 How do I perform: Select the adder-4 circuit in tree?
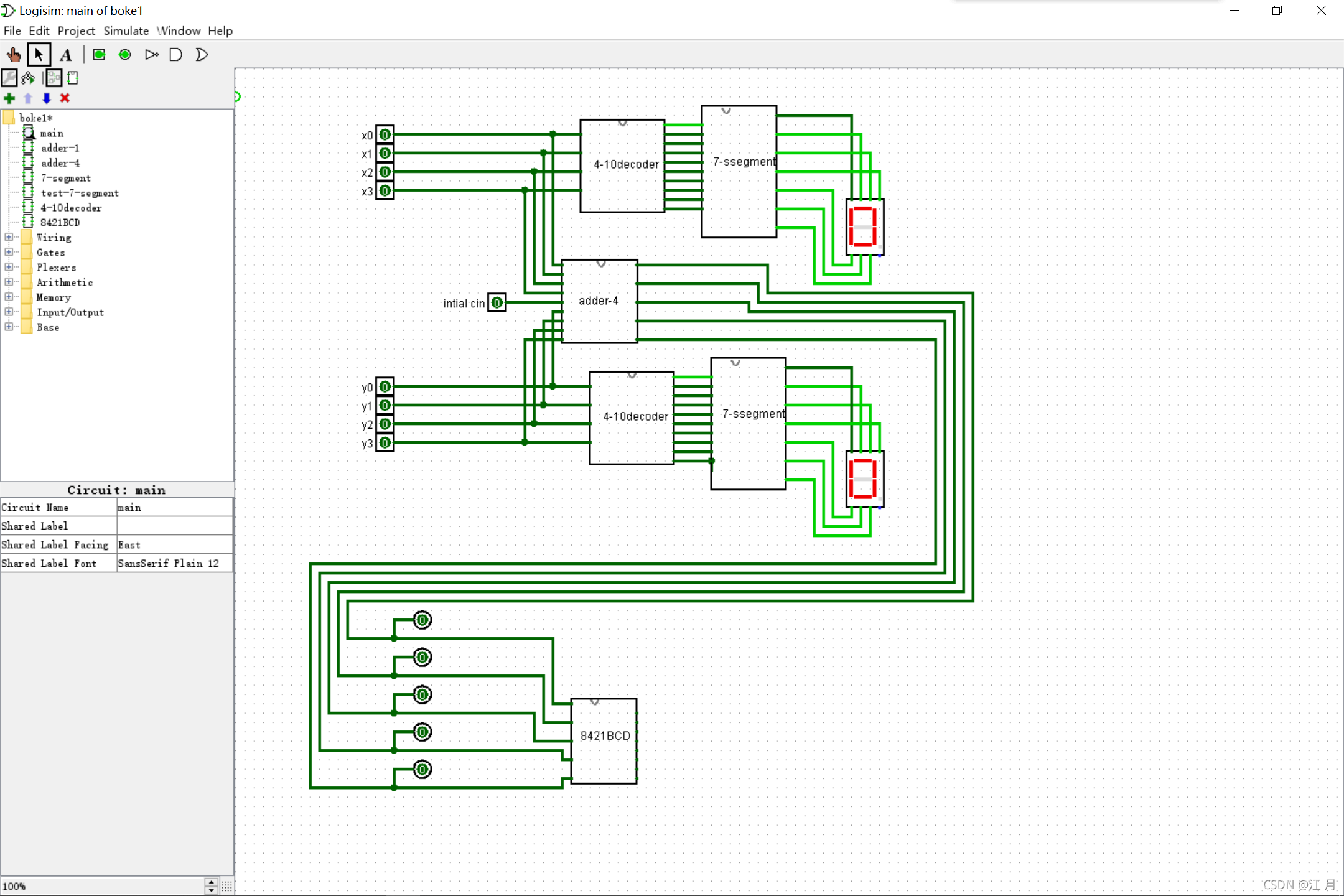coord(60,163)
